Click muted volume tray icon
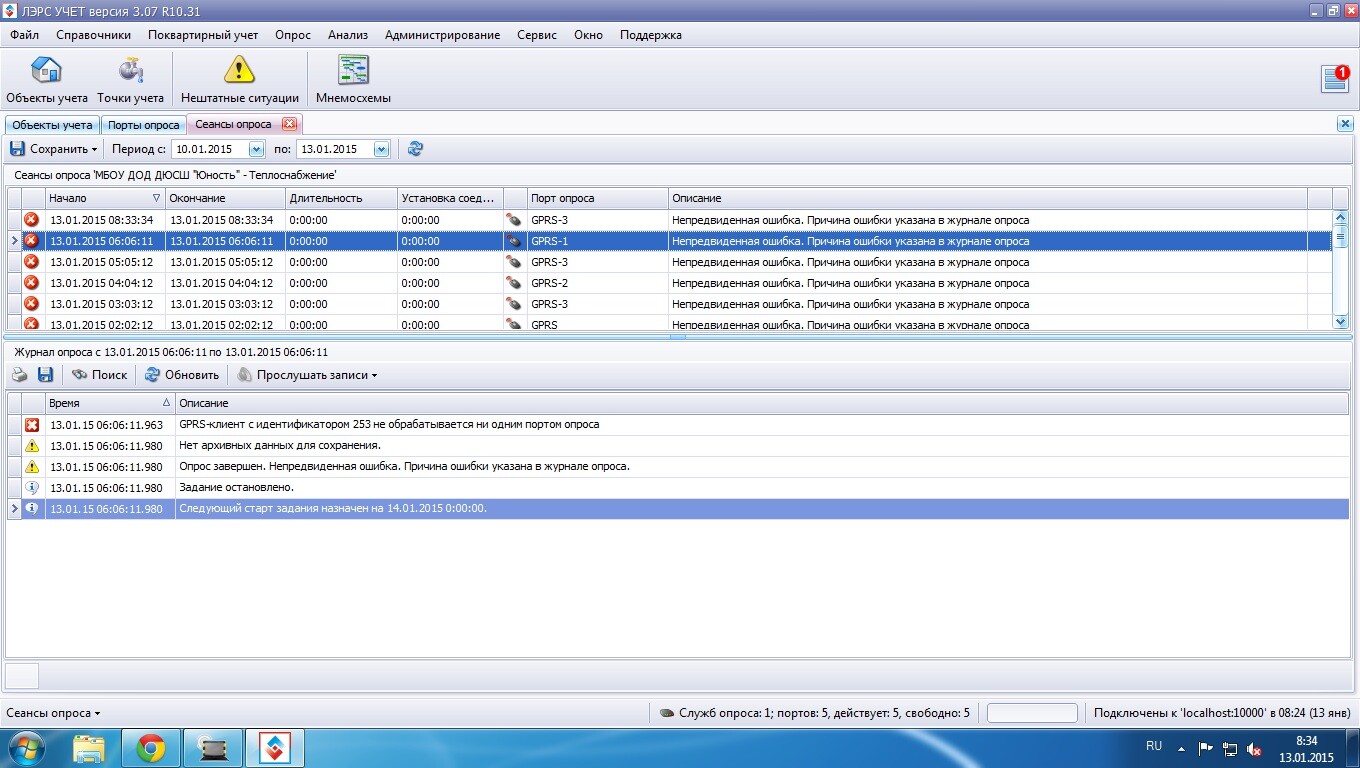Viewport: 1360px width, 768px height. click(1253, 748)
